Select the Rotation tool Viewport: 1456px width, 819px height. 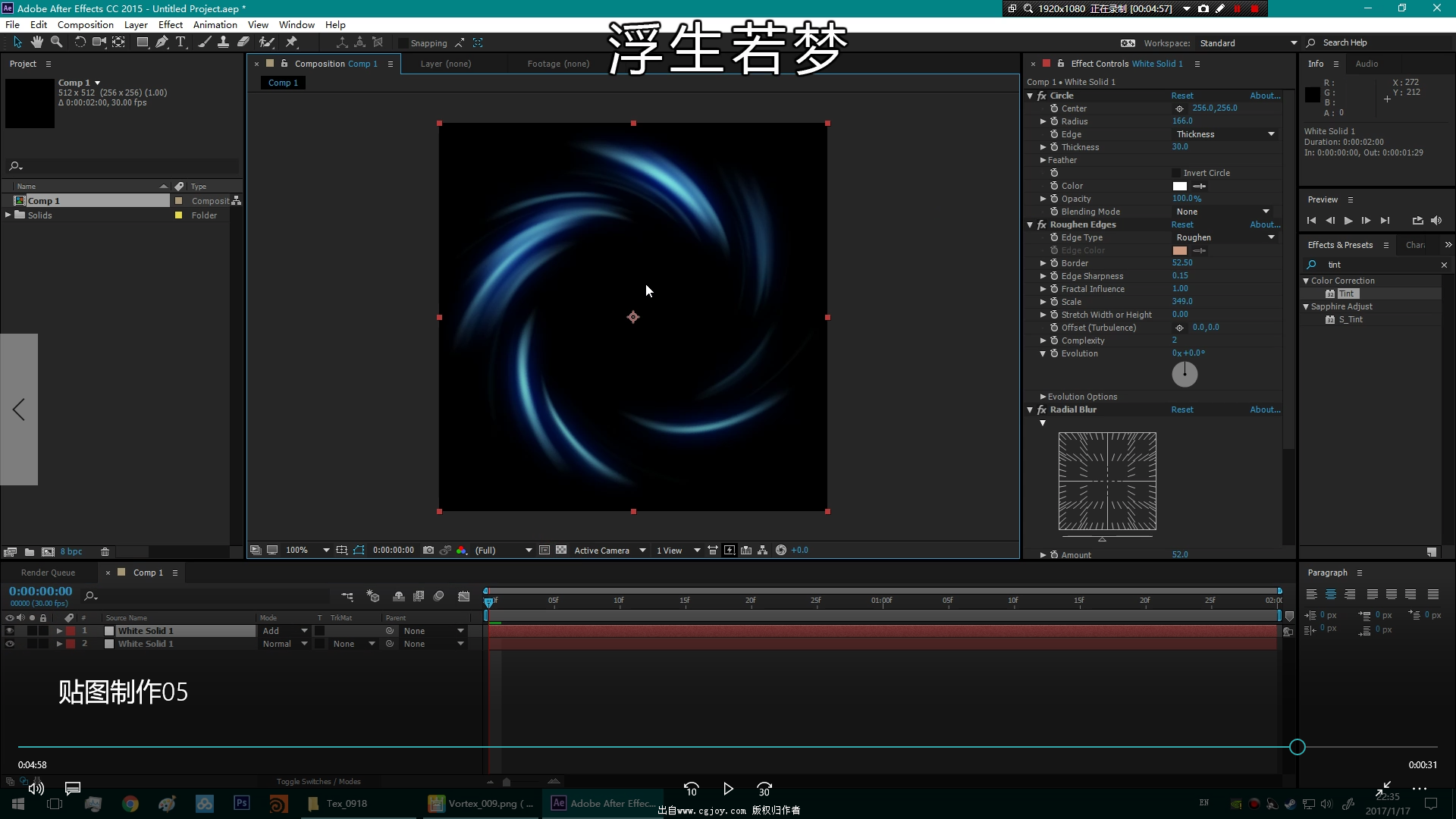80,42
